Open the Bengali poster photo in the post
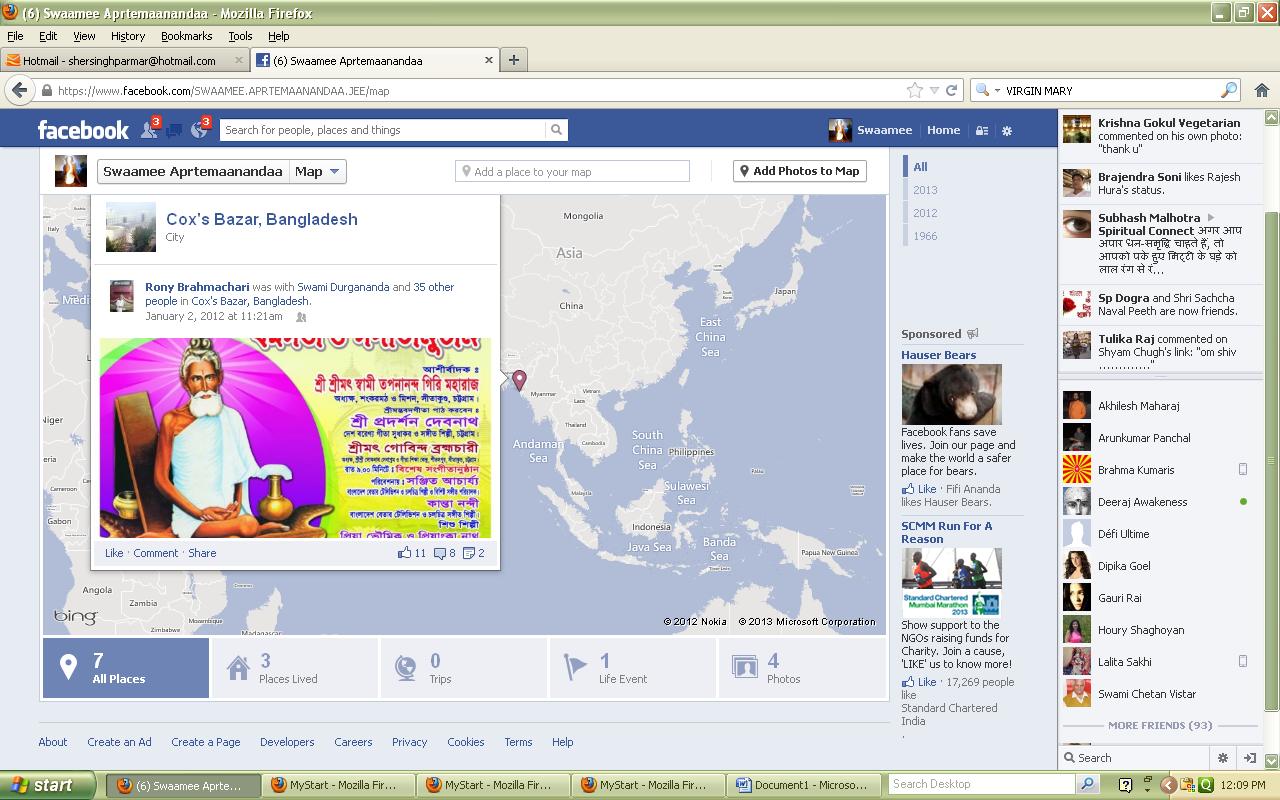Screen dimensions: 1280x800 (x=295, y=438)
